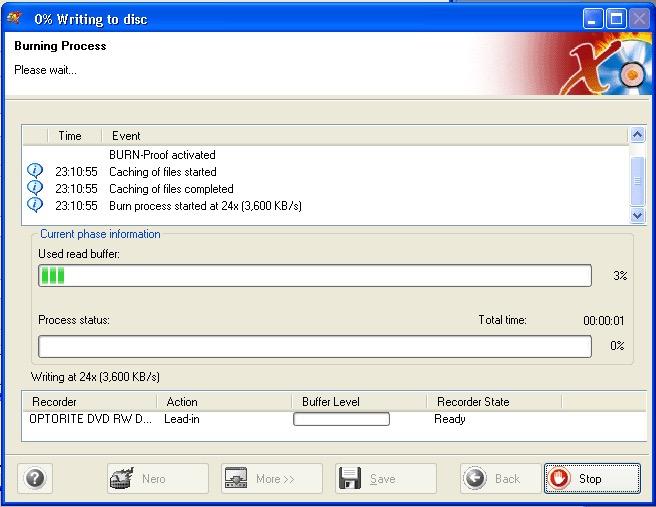Expand details with the More >> button

[x=272, y=478]
